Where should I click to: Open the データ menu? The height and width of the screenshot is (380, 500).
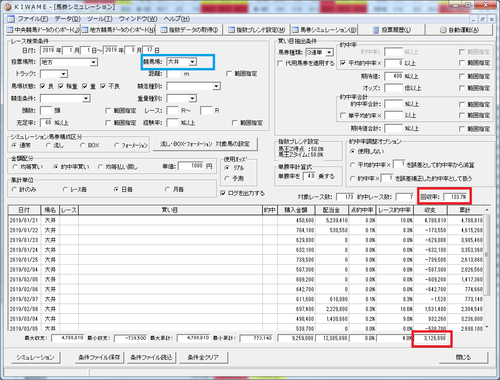pos(68,19)
